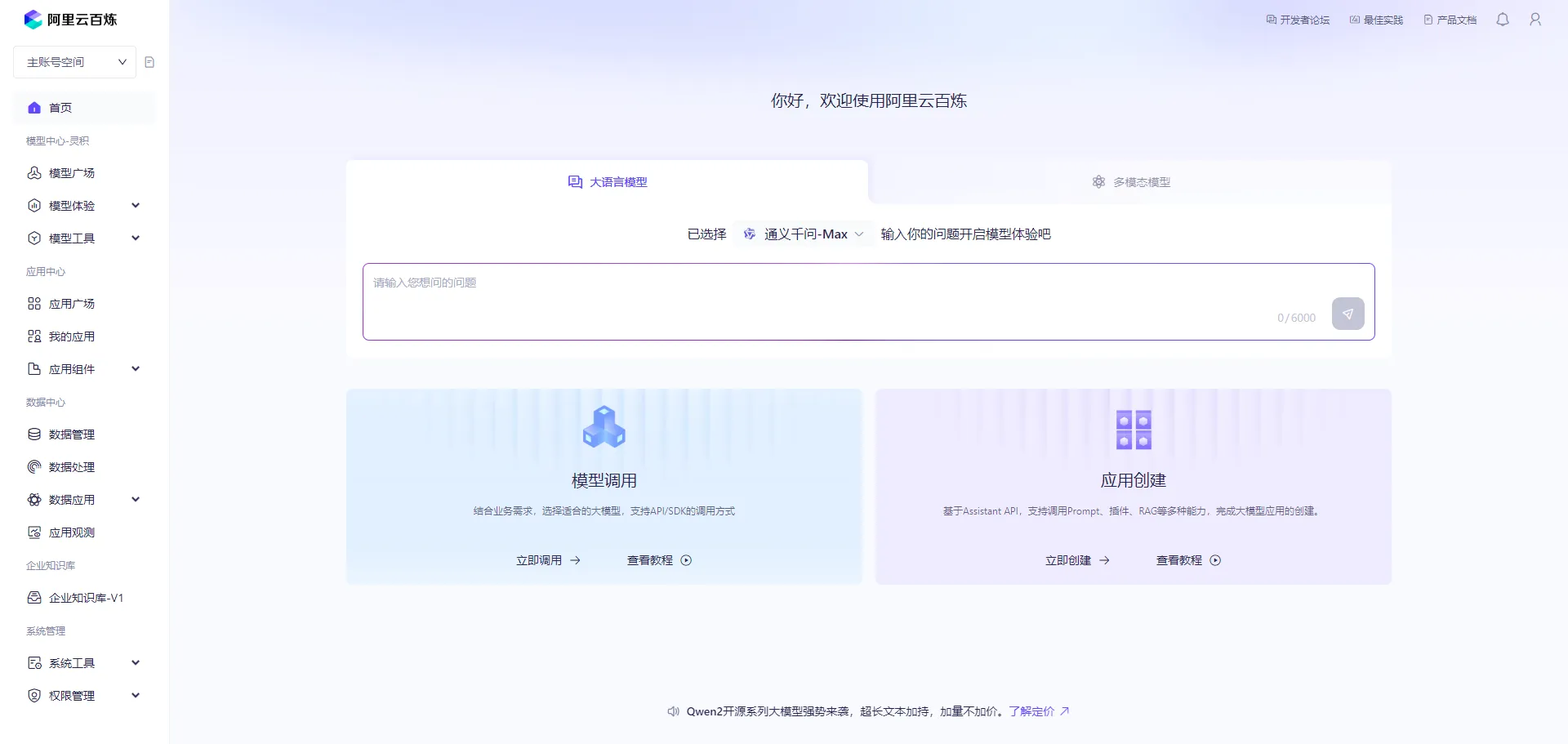Click the 模型体验 sidebar icon
Image resolution: width=1568 pixels, height=744 pixels.
click(x=34, y=206)
